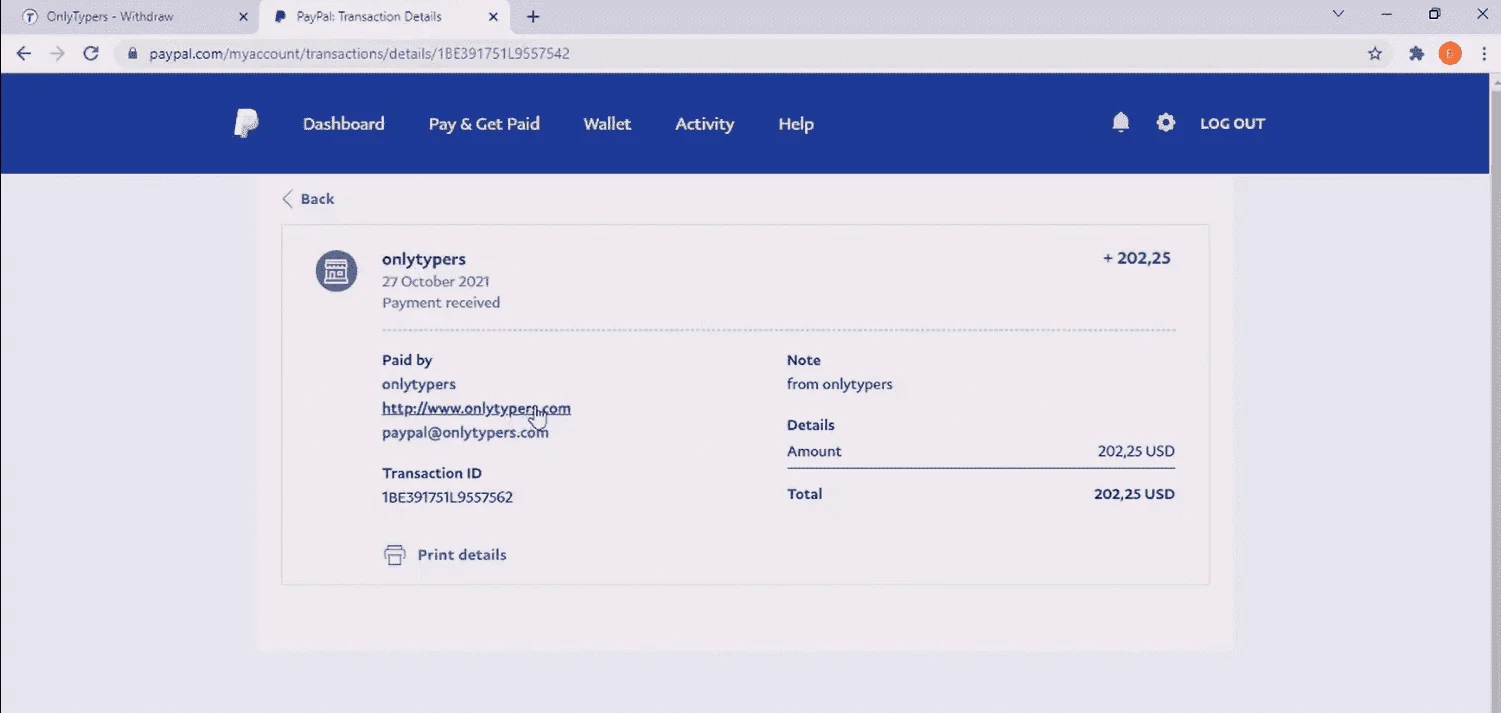The height and width of the screenshot is (713, 1501).
Task: Click the onlytypers heading name
Action: coord(424,259)
